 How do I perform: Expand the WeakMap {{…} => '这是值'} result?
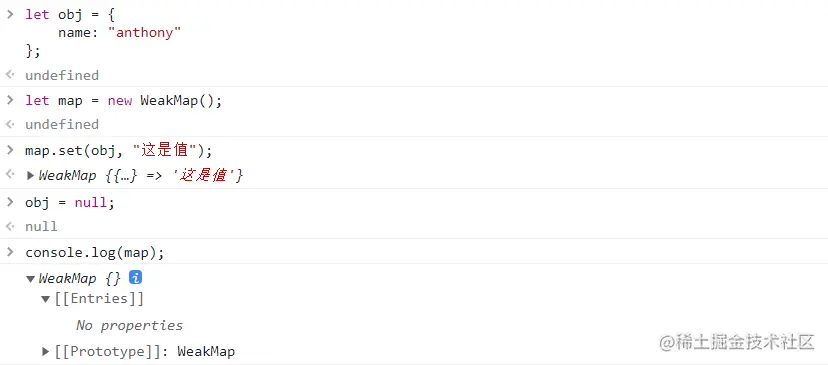[30, 175]
